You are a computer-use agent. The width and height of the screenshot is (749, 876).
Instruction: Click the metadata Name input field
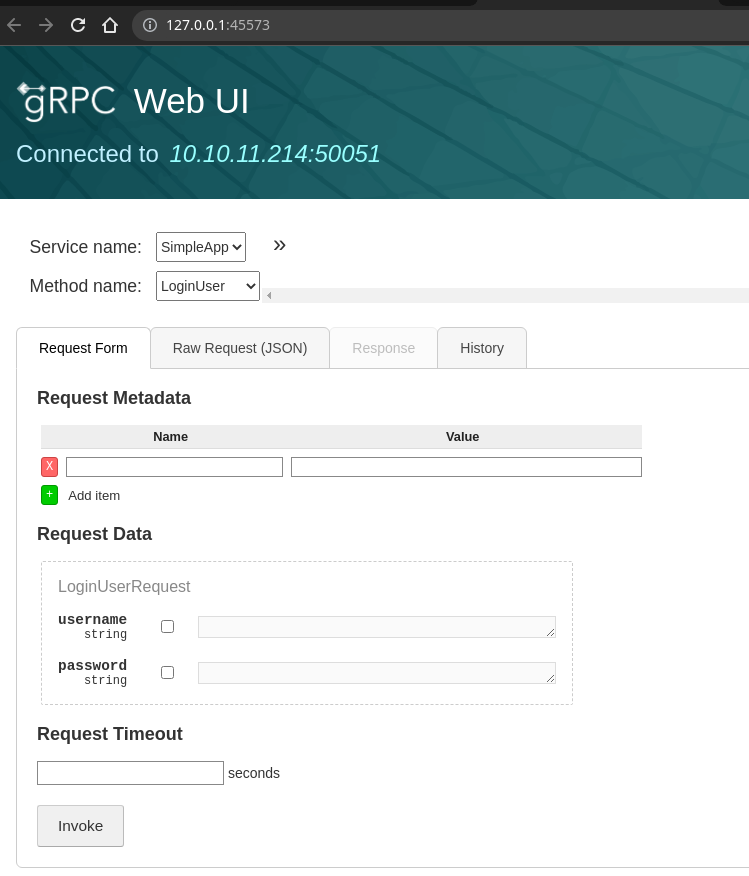tap(174, 467)
